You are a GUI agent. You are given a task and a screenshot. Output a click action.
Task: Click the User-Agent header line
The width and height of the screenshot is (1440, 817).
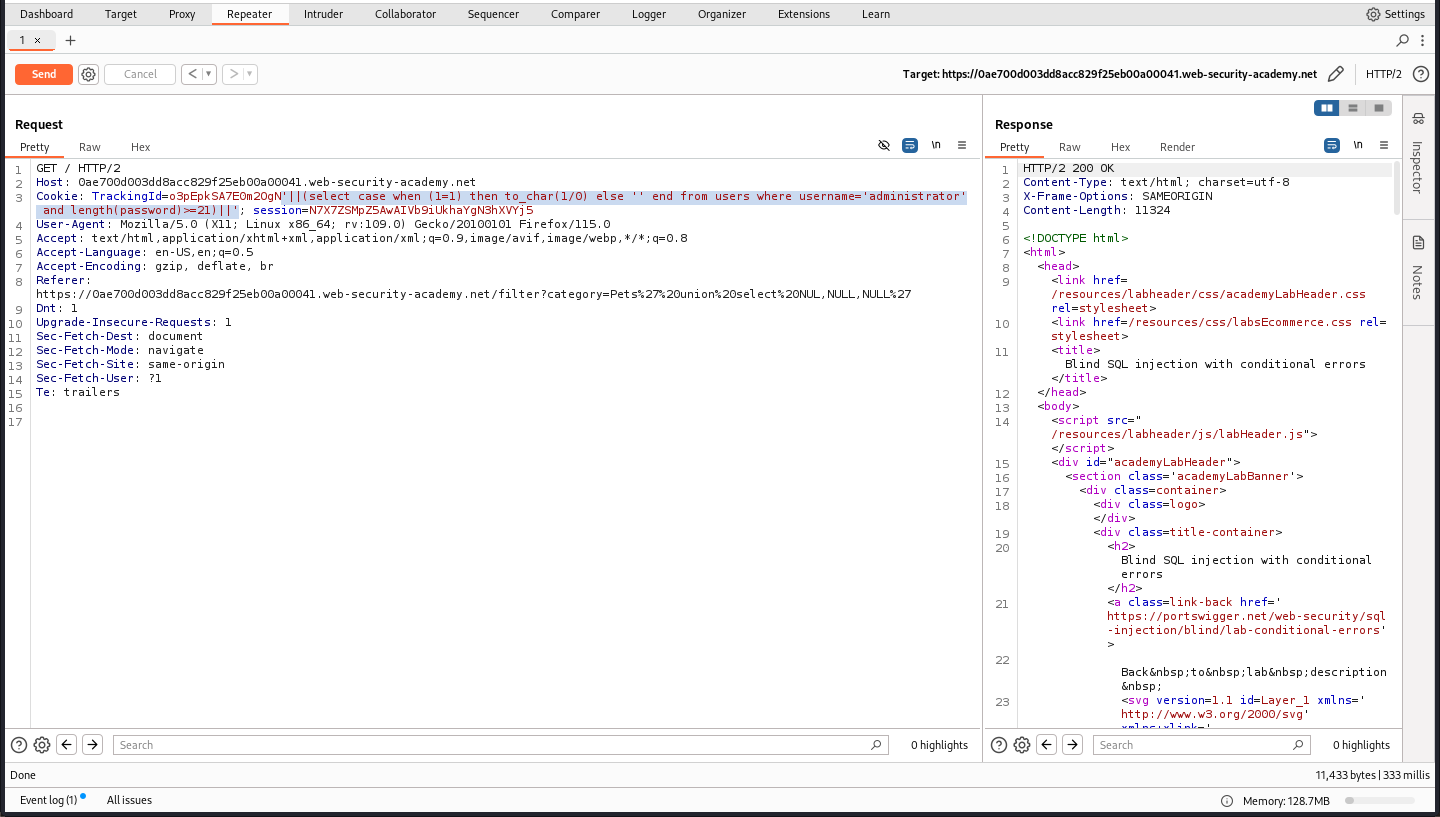coord(323,224)
